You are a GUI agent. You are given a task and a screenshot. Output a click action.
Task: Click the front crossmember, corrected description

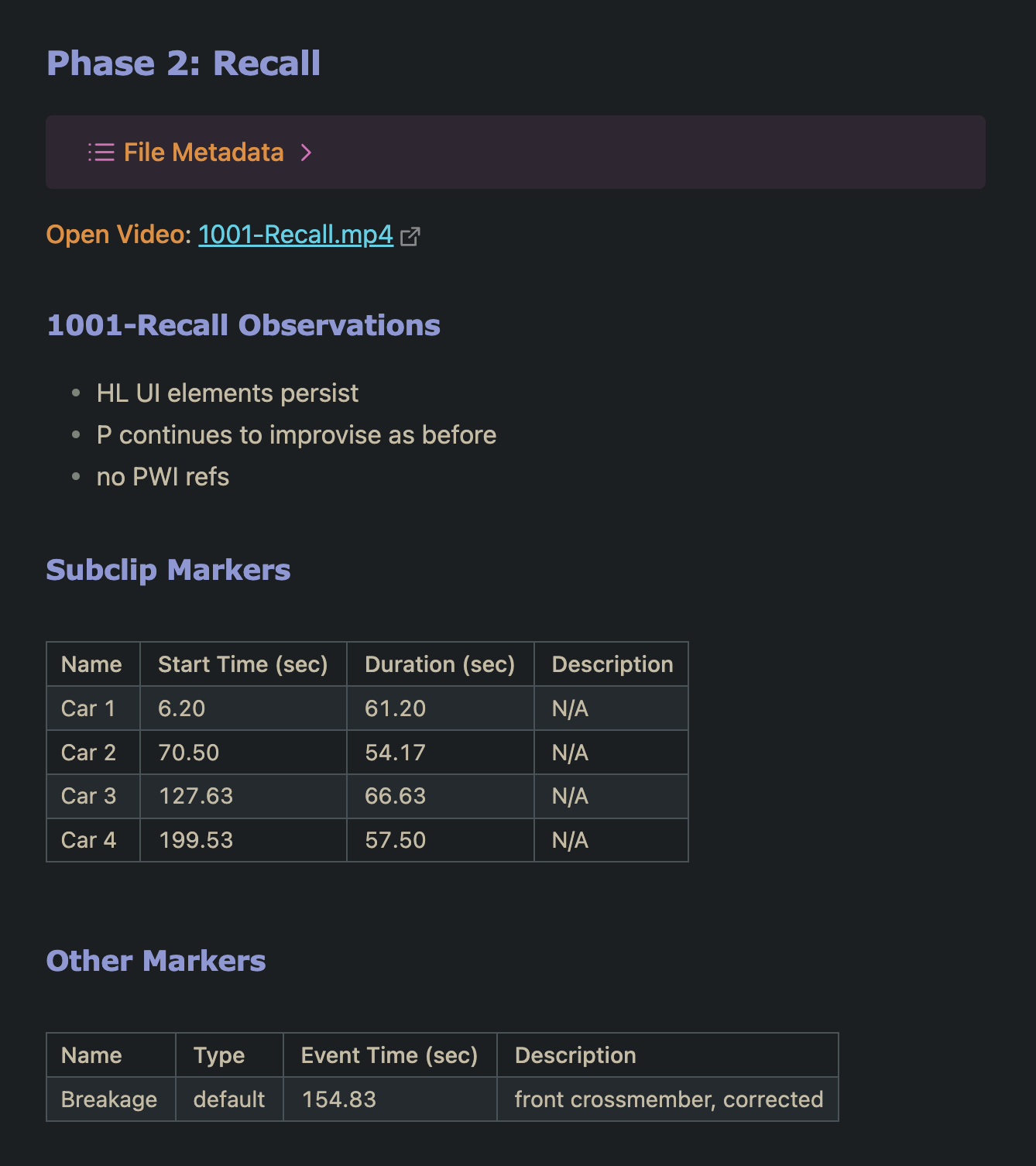[668, 1099]
